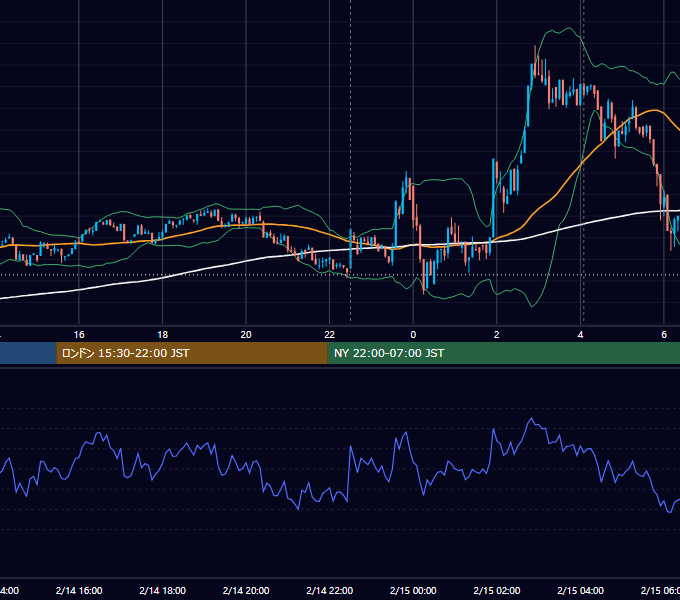Click the 16 hour label on the price chart axis
The image size is (680, 600).
tap(79, 335)
